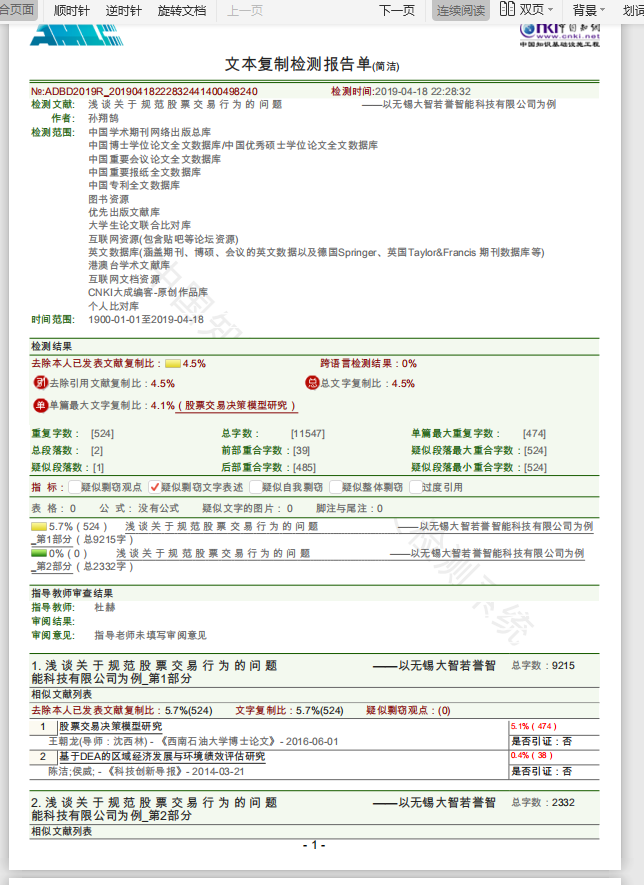Click the 总字数：9215 label

[x=543, y=665]
